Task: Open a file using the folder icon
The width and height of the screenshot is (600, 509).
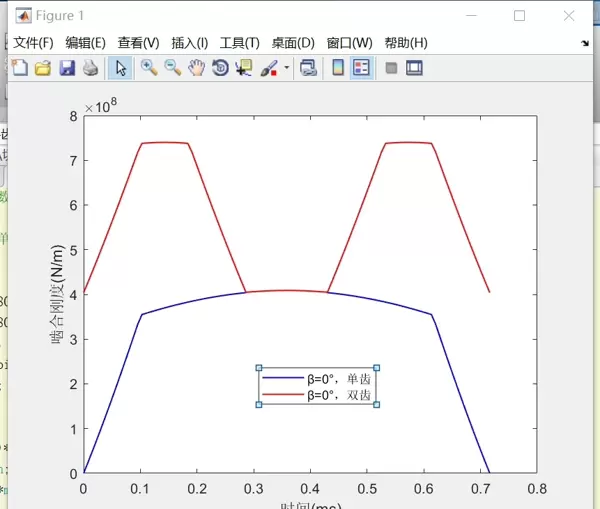Action: tap(43, 68)
